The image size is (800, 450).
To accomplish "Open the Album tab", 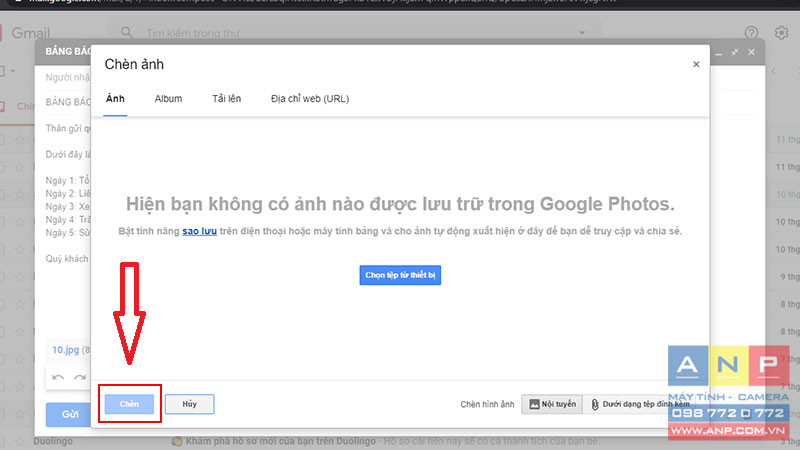I will pyautogui.click(x=168, y=99).
